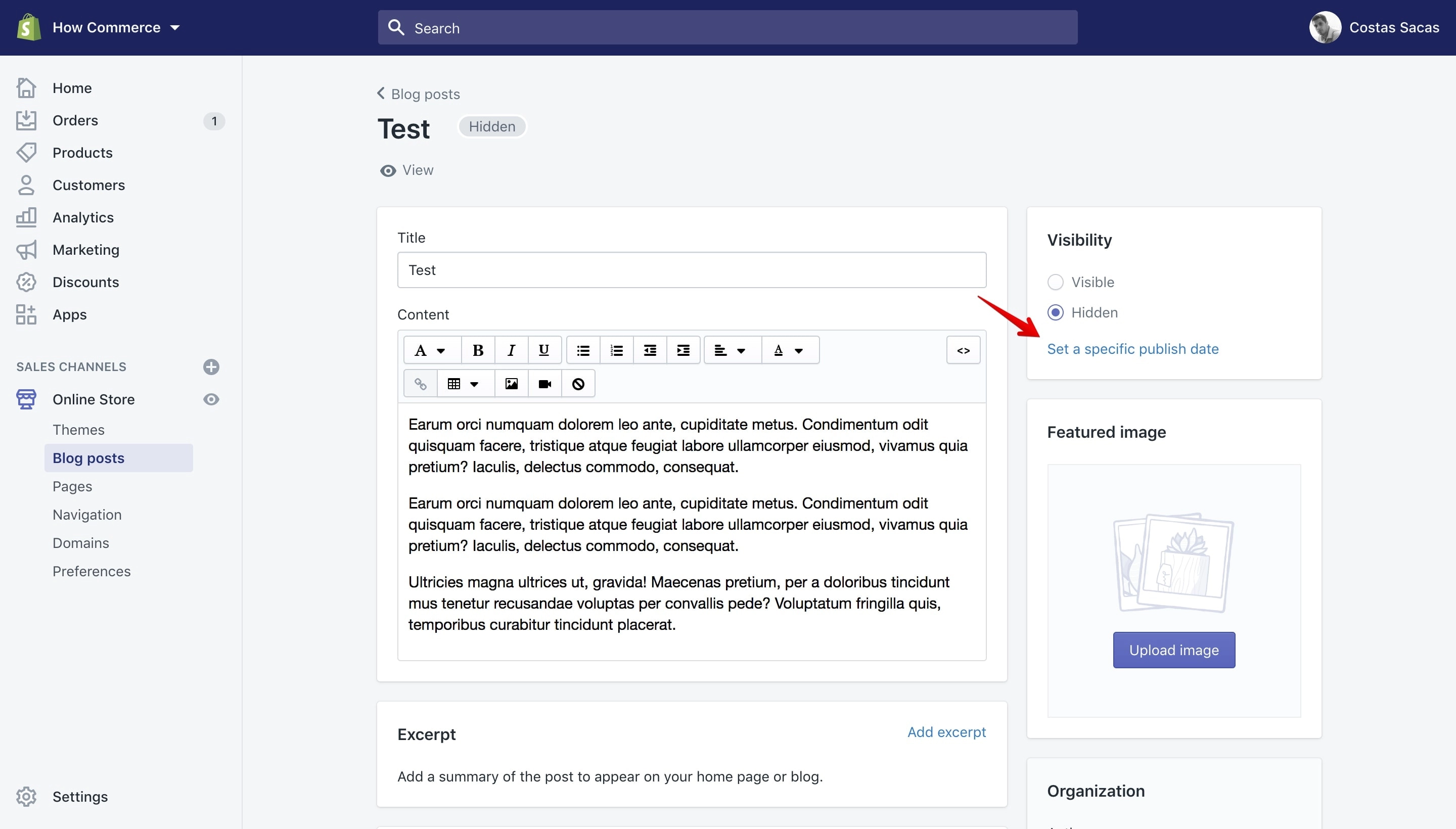This screenshot has height=829, width=1456.
Task: Open Preferences under Online Store
Action: (x=92, y=571)
